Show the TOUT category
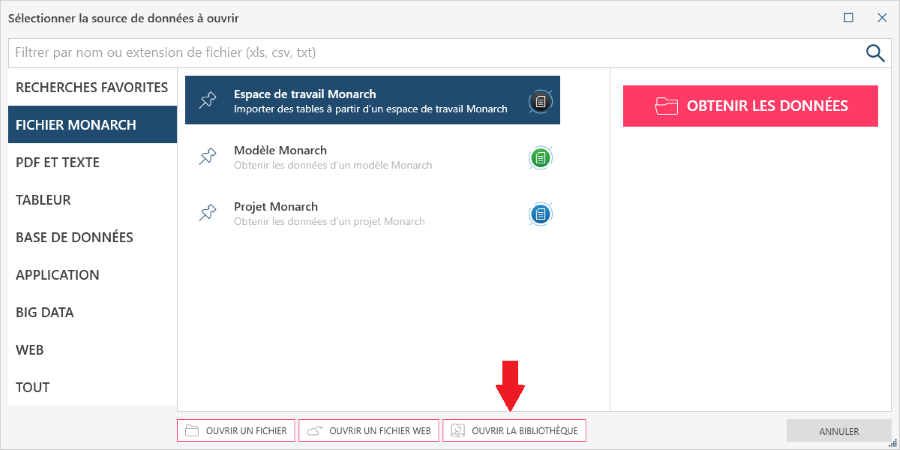Viewport: 900px width, 450px height. pyautogui.click(x=92, y=387)
